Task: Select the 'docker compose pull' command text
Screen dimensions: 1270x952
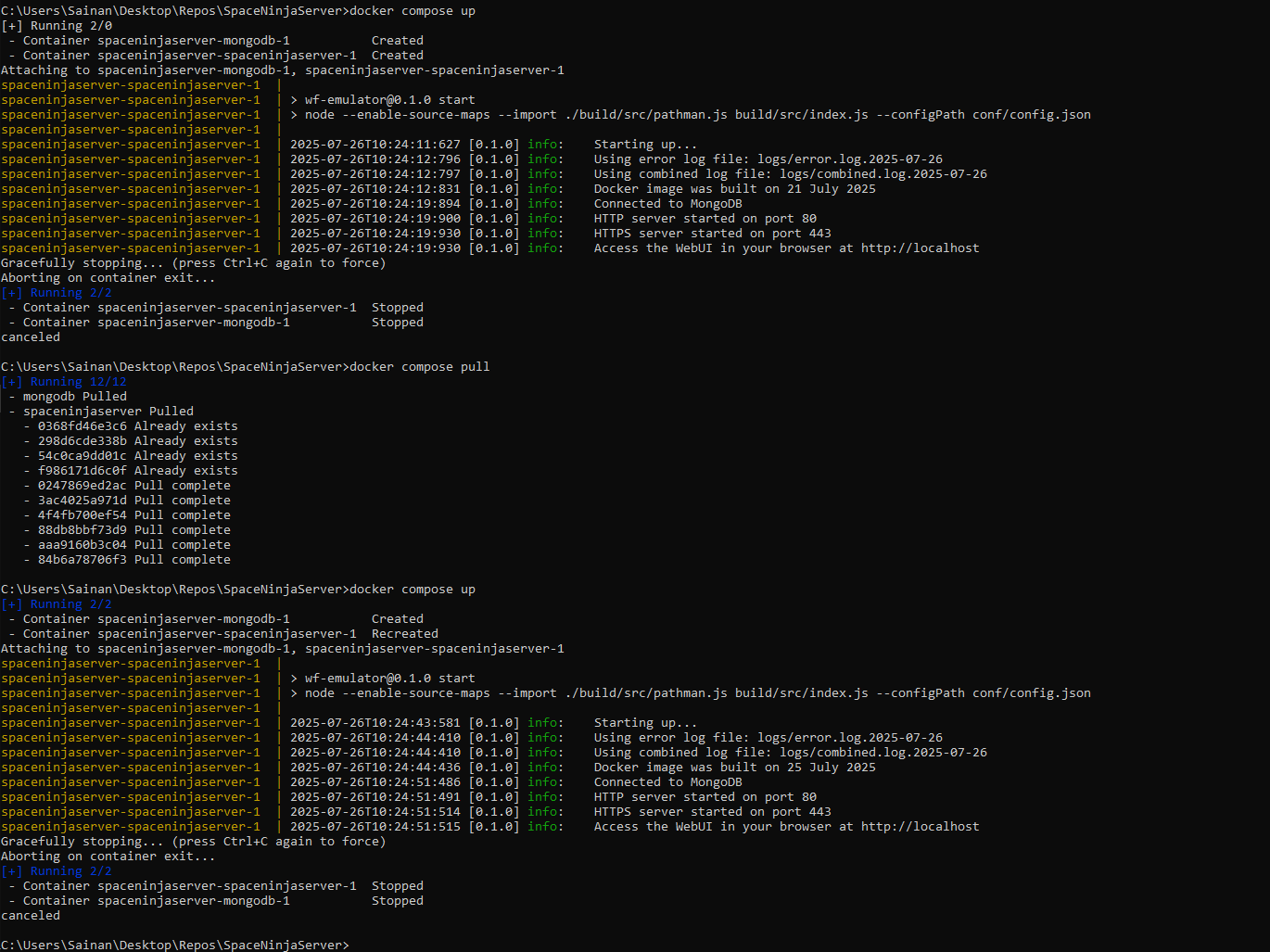Action: click(x=419, y=367)
